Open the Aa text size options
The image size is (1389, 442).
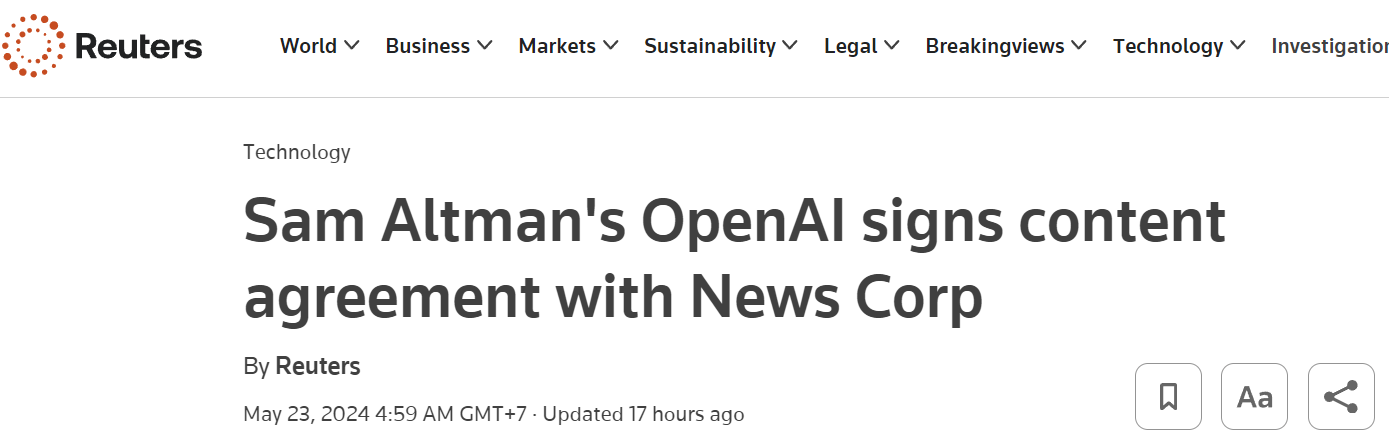(1254, 397)
